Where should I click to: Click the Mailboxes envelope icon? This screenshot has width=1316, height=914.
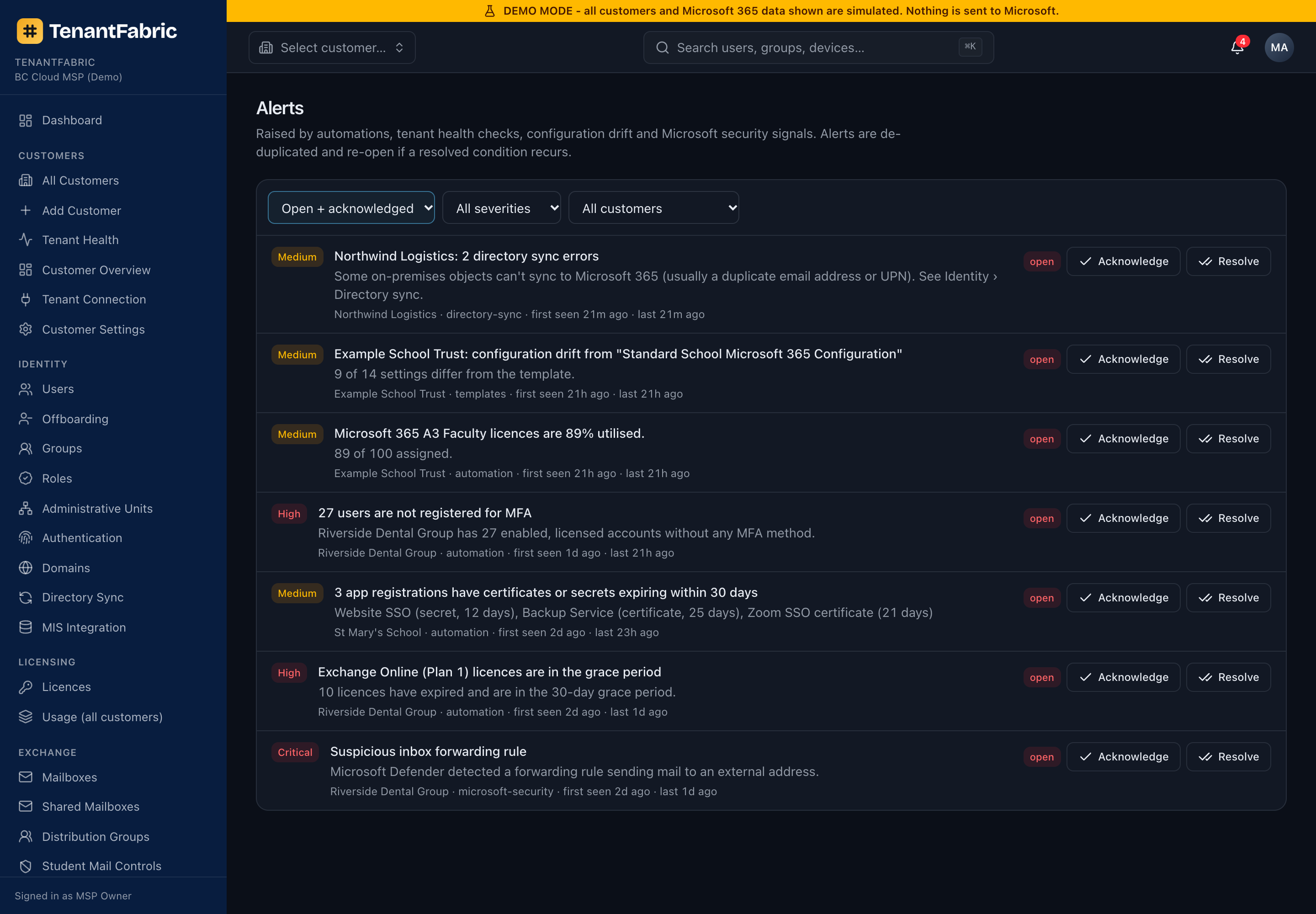coord(25,777)
